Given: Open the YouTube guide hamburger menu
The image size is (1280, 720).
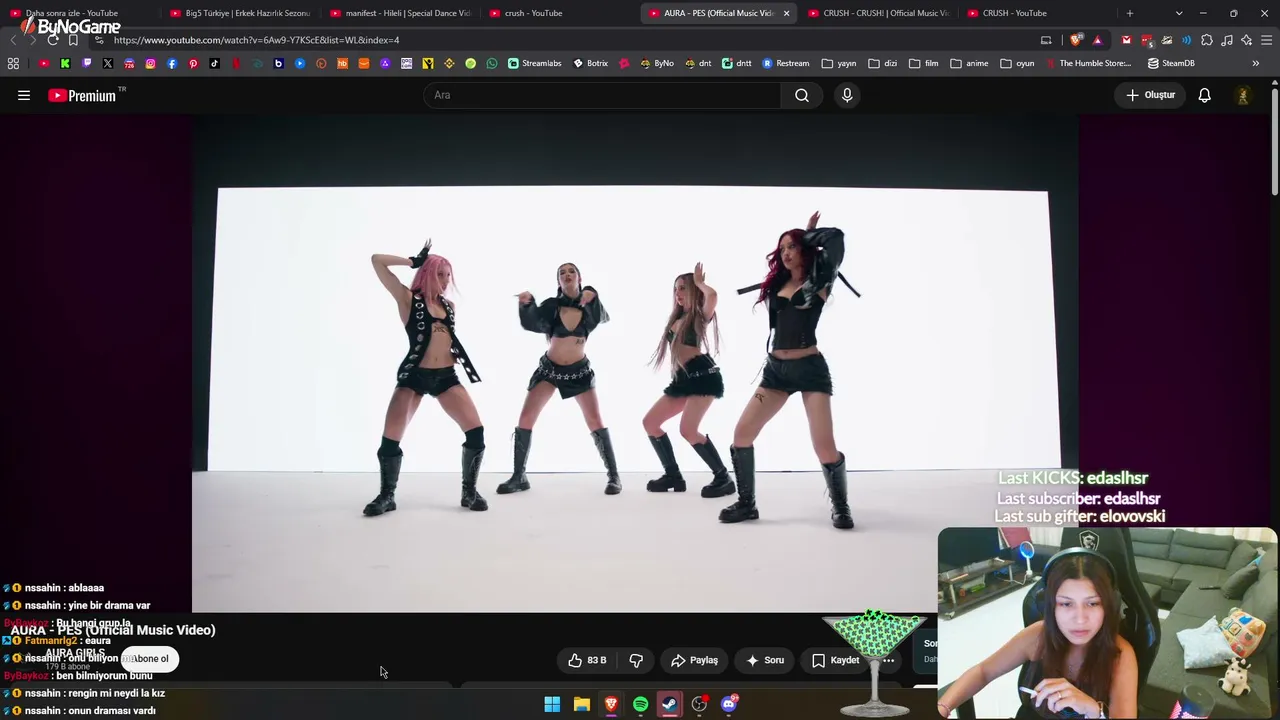Looking at the screenshot, I should (x=24, y=95).
